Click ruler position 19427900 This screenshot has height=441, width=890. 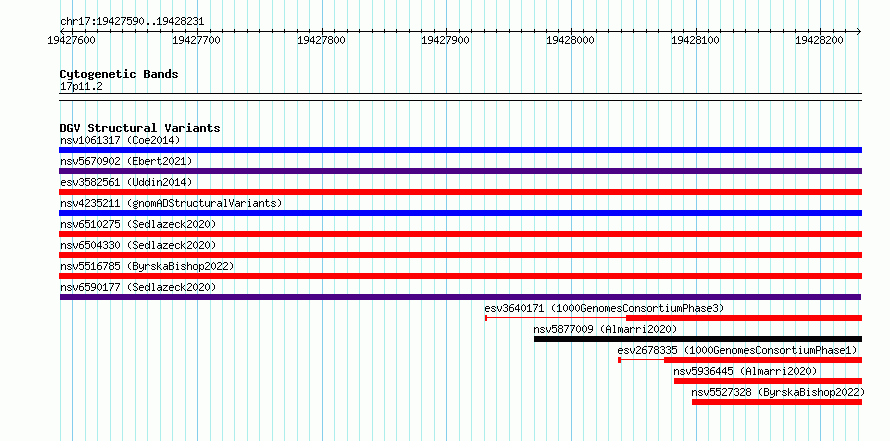pyautogui.click(x=446, y=40)
